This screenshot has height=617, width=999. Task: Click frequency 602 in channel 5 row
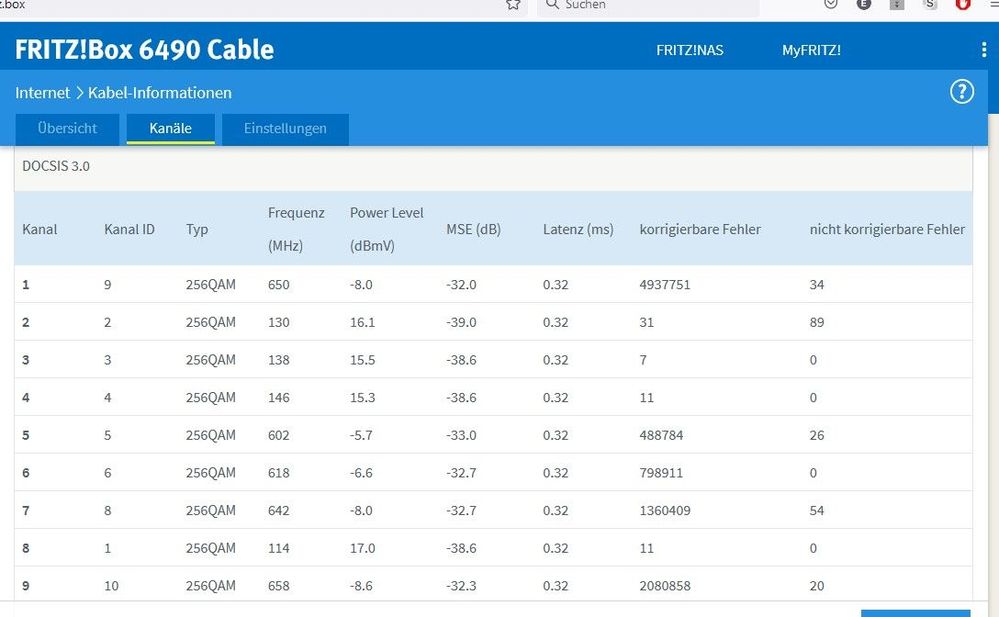(x=278, y=435)
